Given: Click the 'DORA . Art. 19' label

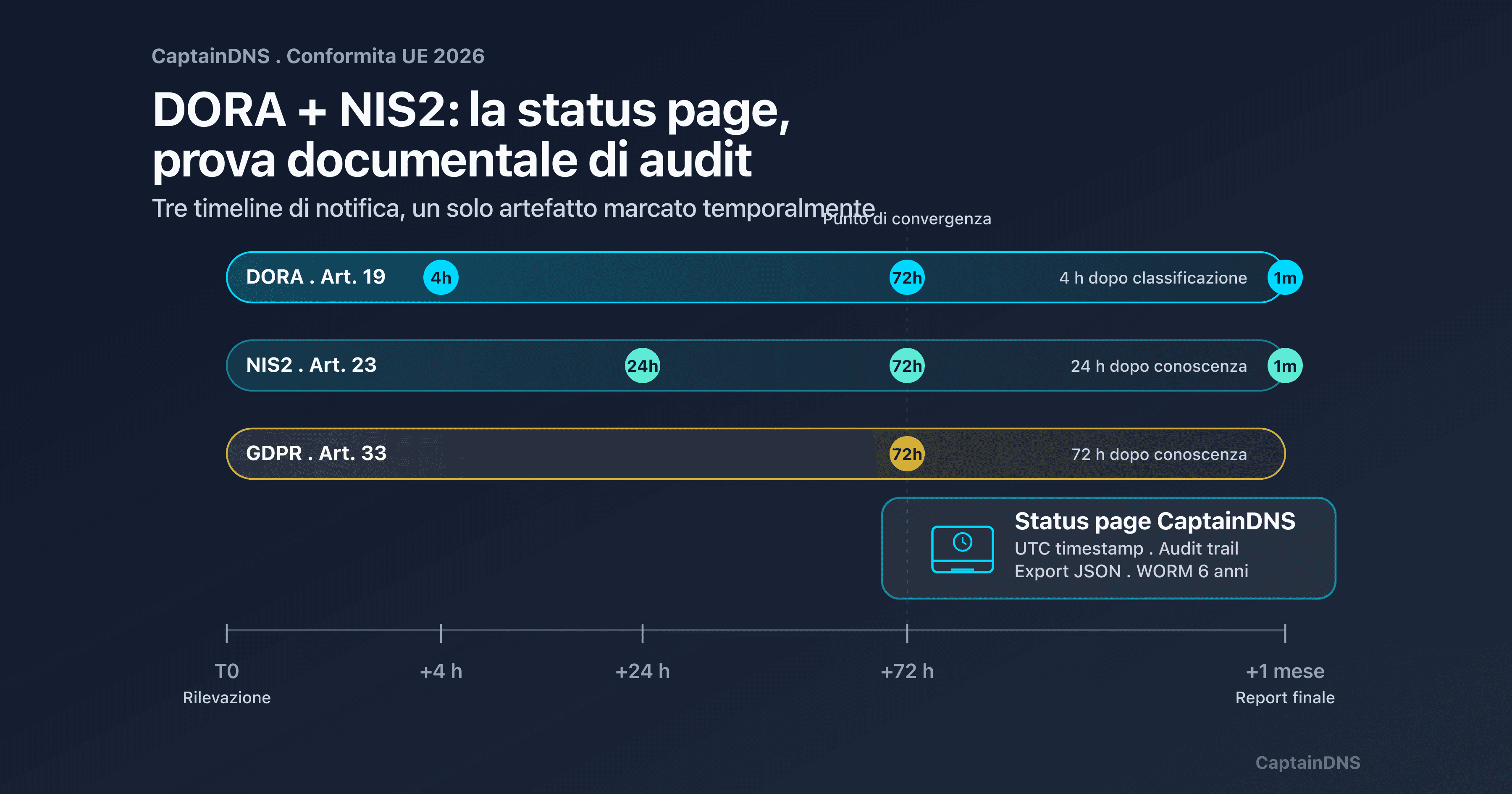Looking at the screenshot, I should tap(316, 276).
